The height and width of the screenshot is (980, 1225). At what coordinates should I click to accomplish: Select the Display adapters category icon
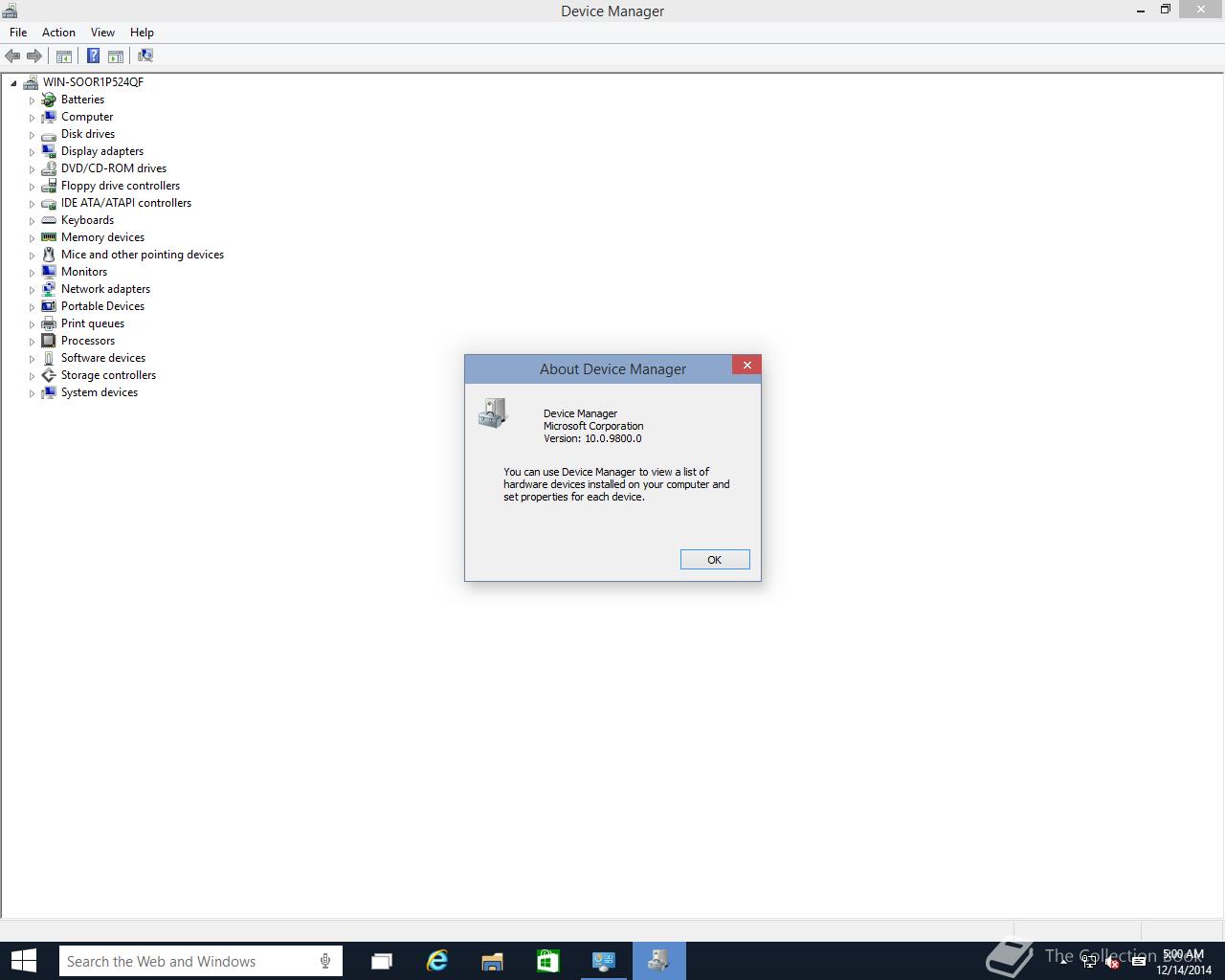point(49,151)
